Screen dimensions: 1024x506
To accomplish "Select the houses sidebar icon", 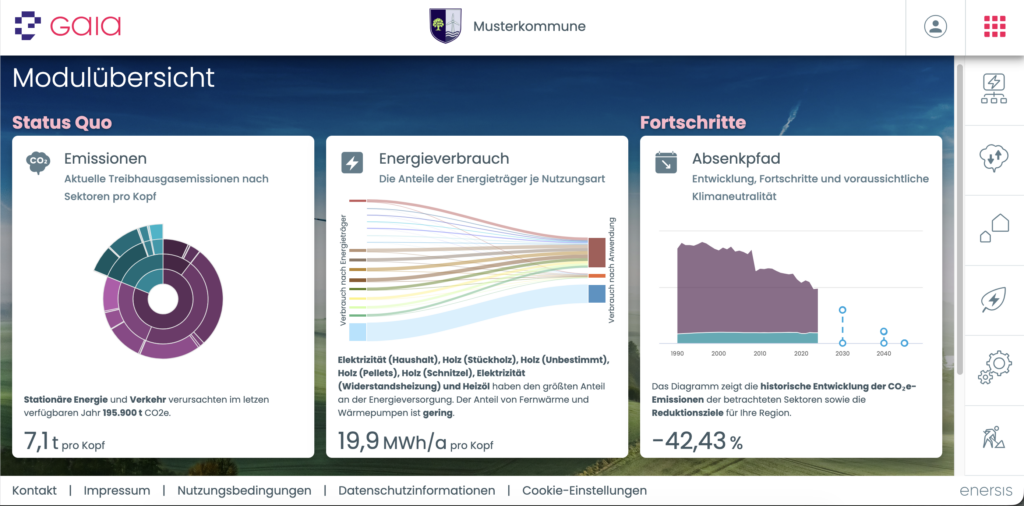I will pos(994,228).
